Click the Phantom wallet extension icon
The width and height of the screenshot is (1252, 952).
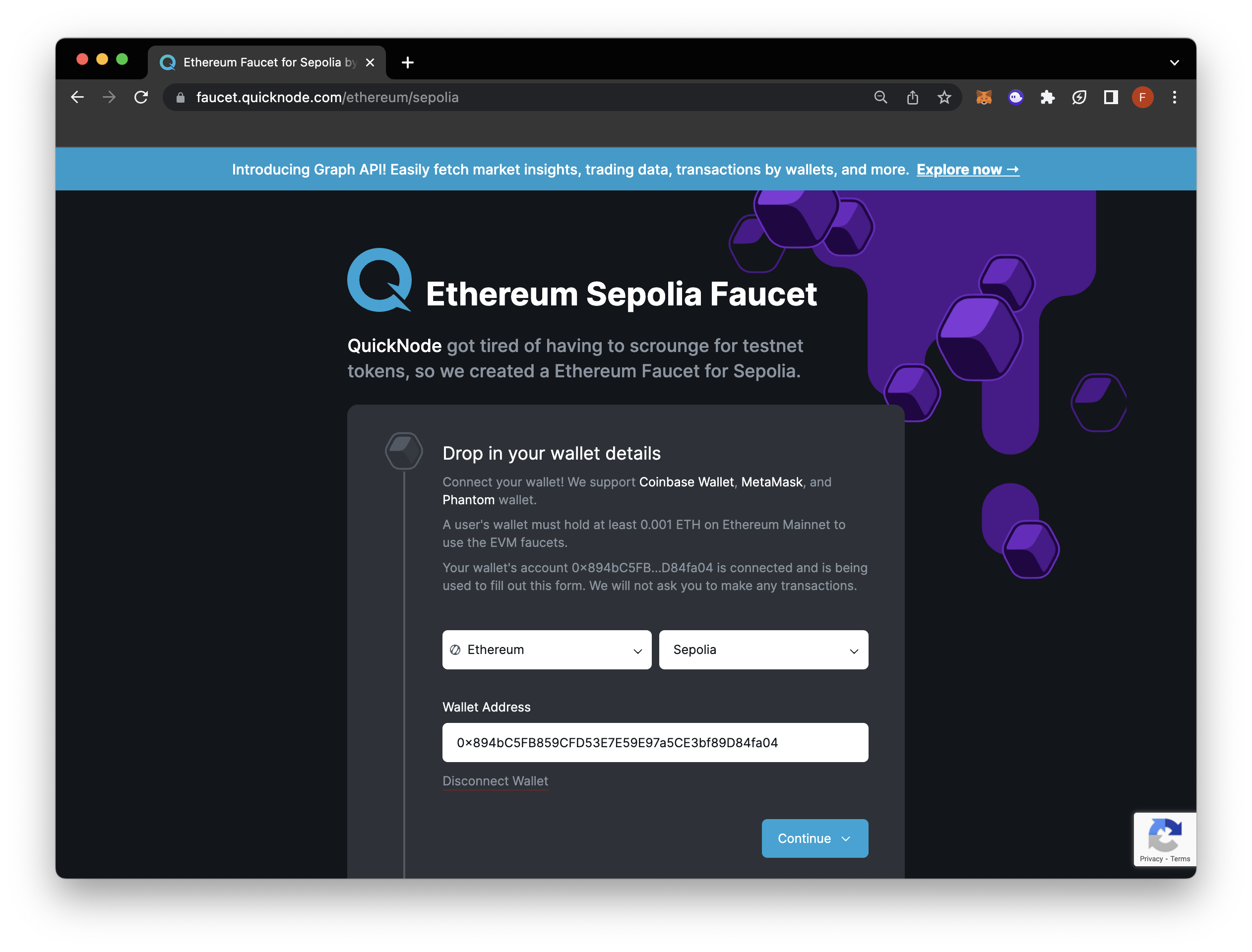1016,97
